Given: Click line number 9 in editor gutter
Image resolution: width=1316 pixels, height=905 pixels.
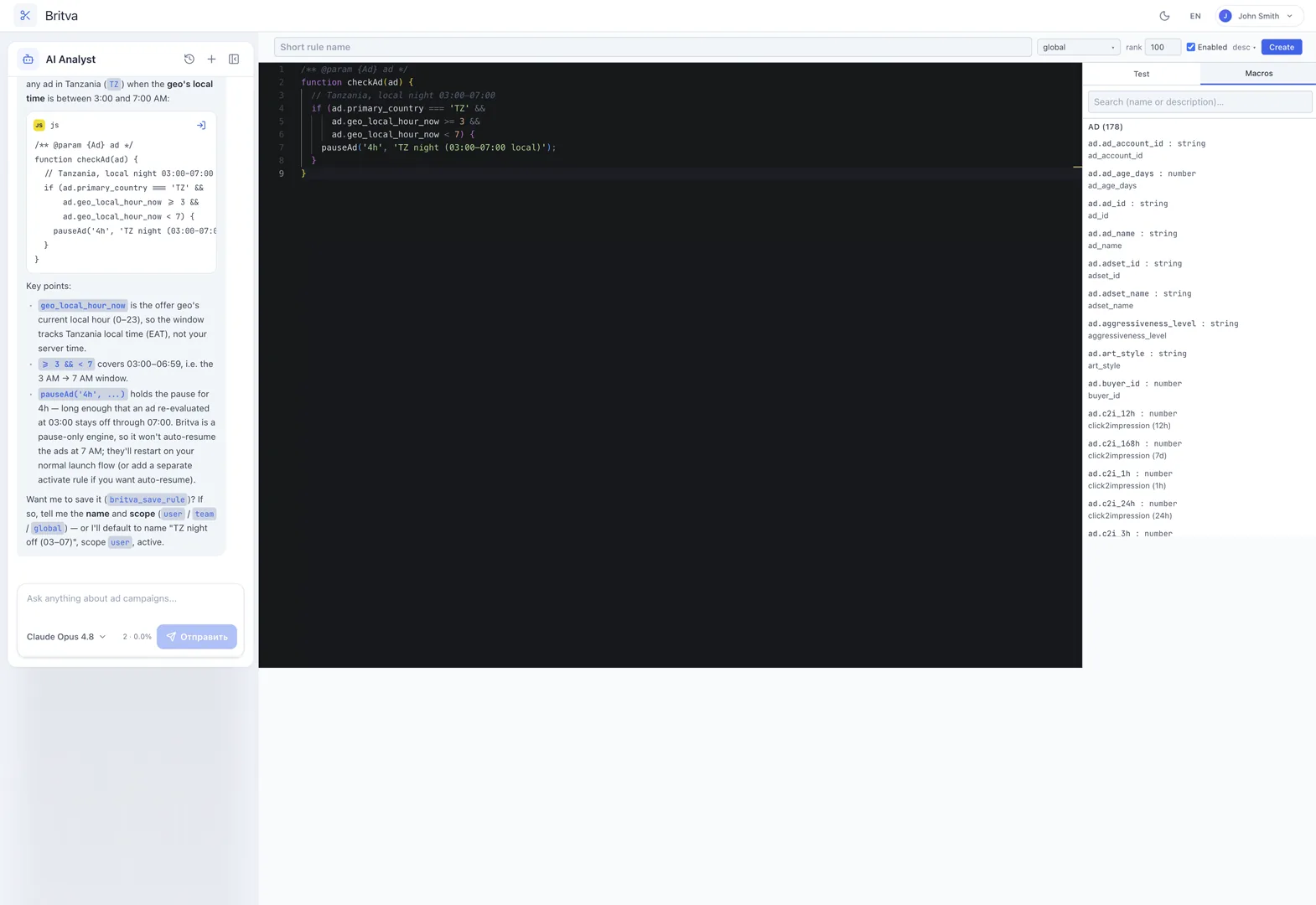Looking at the screenshot, I should (281, 173).
